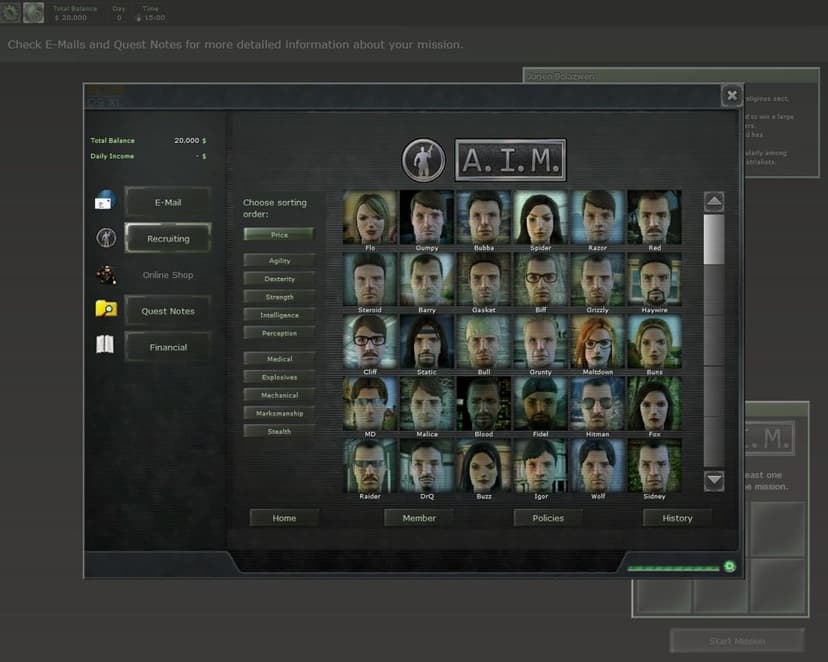Select mercenary Buns portrait

pyautogui.click(x=654, y=342)
